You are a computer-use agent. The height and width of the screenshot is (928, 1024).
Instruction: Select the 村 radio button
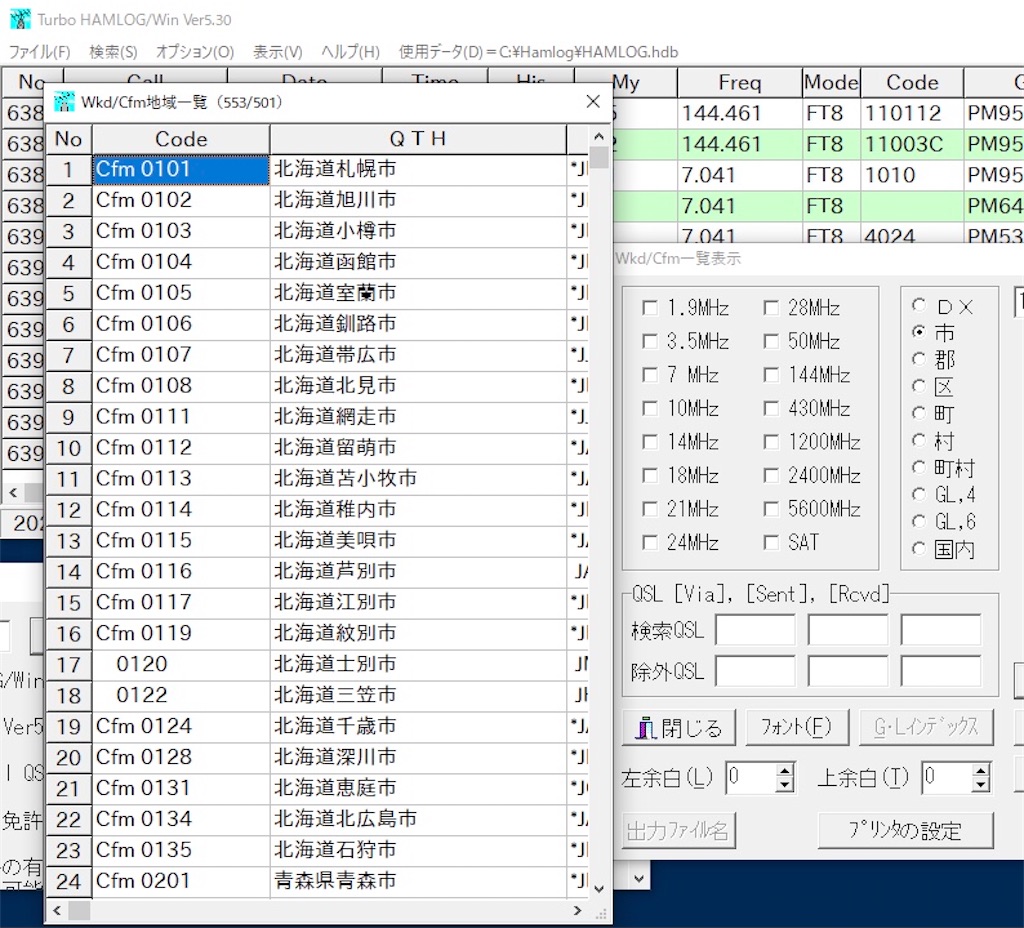pos(919,440)
